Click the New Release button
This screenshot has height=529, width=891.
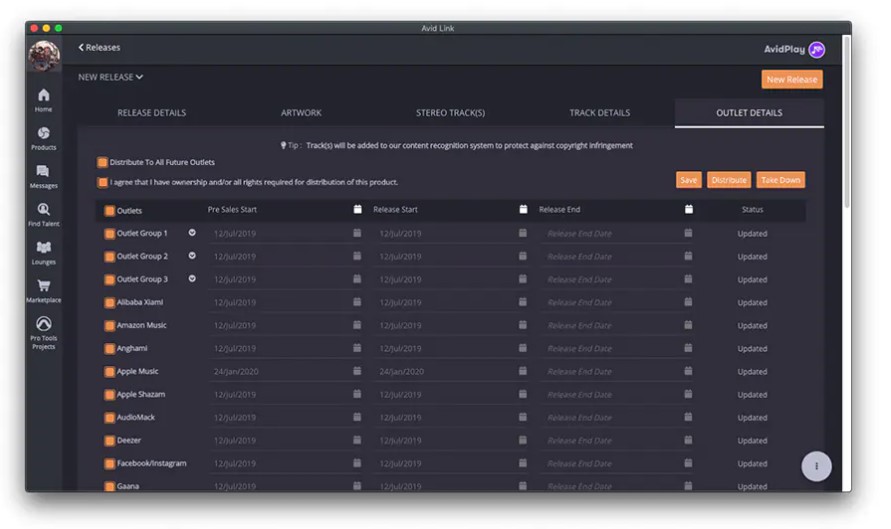(x=792, y=80)
